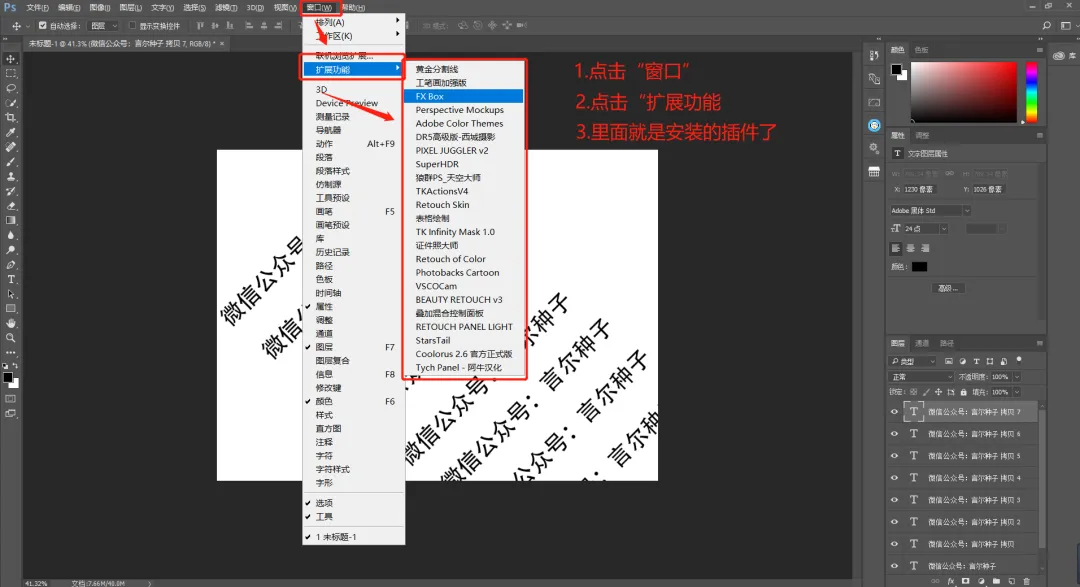The height and width of the screenshot is (587, 1080).
Task: Hide the 拷贝 3 text layer
Action: point(894,500)
